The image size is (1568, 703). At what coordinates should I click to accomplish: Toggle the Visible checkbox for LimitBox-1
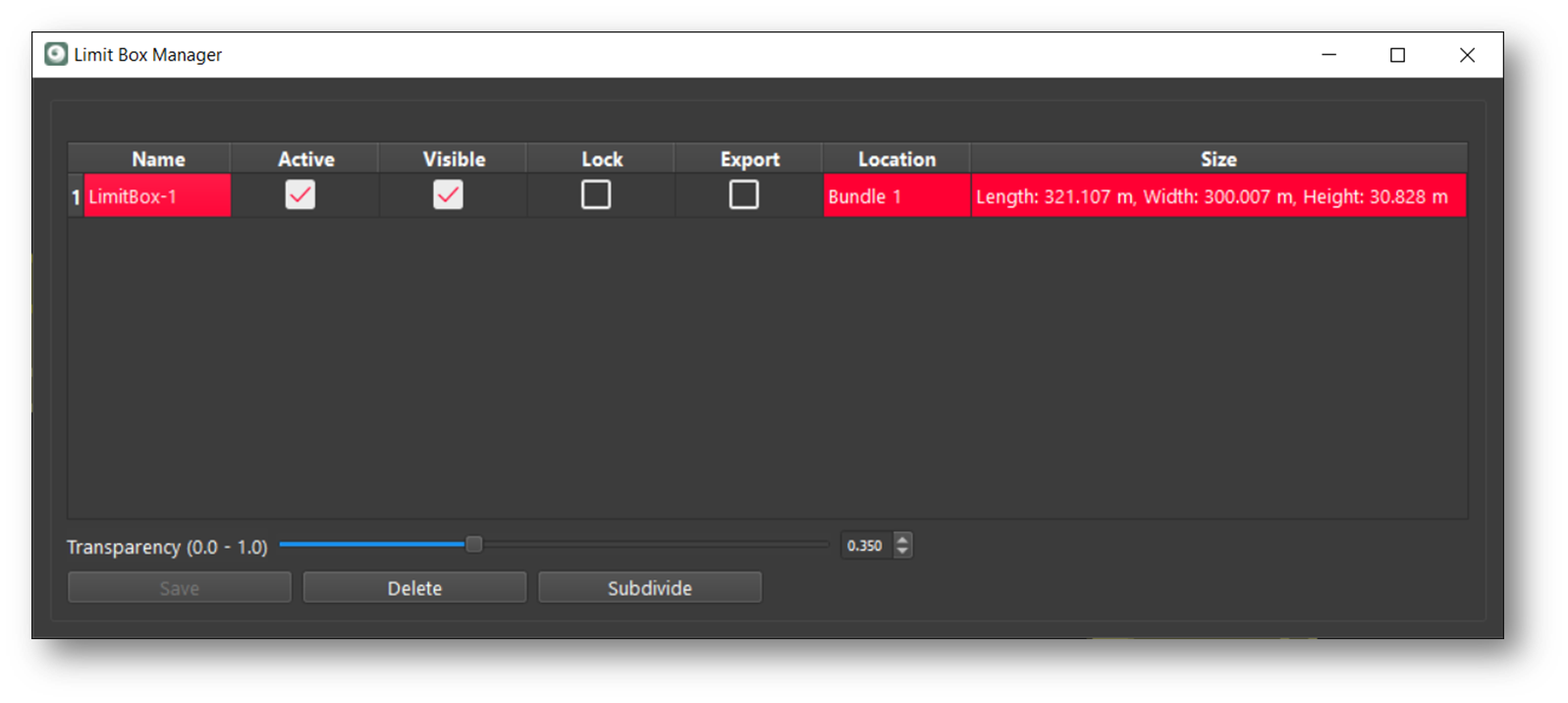pyautogui.click(x=449, y=195)
